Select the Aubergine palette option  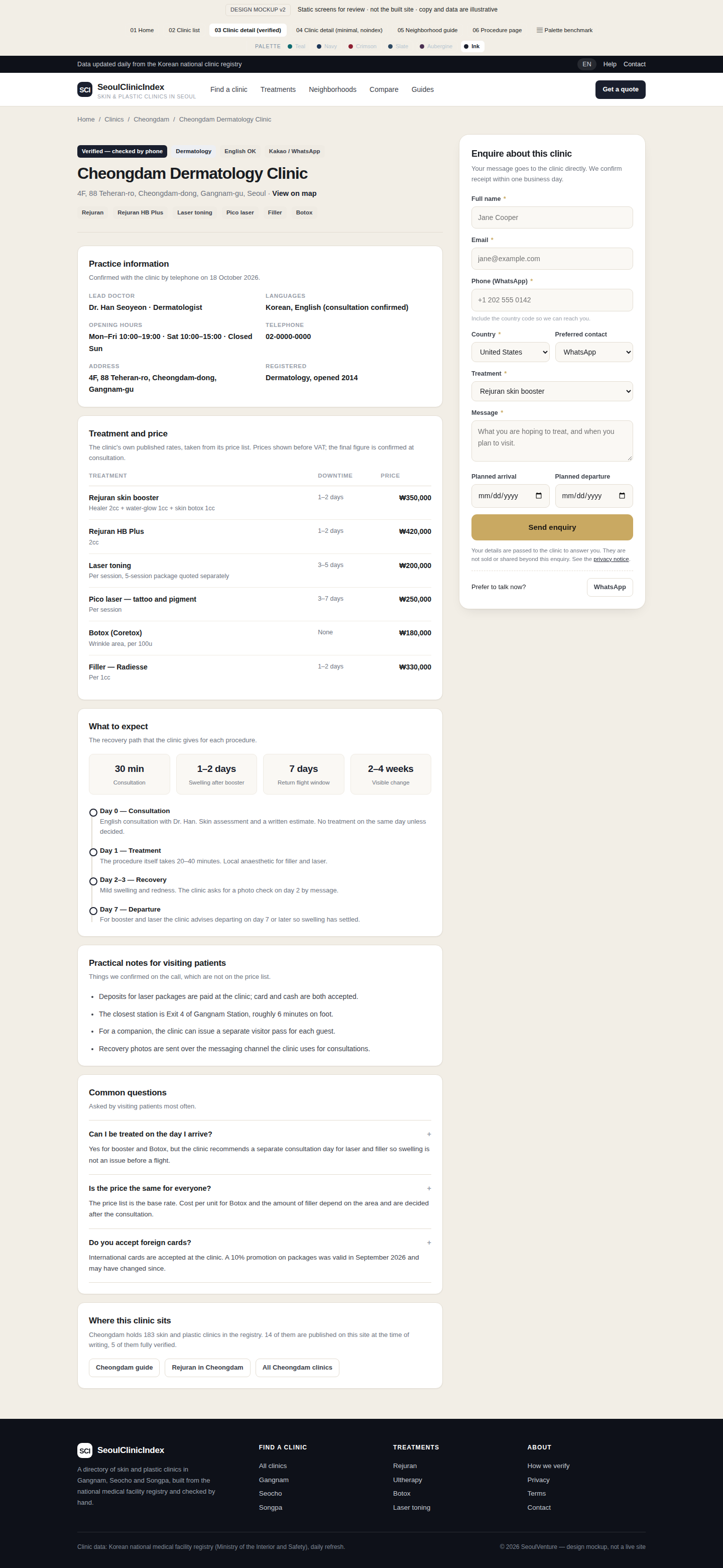[x=436, y=46]
